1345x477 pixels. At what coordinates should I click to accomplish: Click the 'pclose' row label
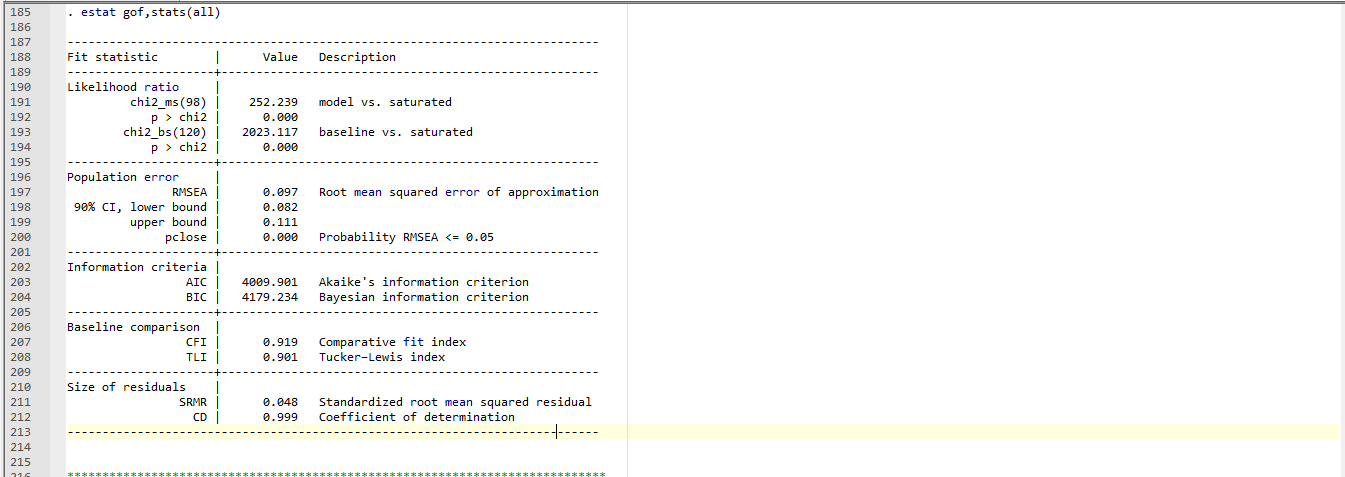(185, 237)
